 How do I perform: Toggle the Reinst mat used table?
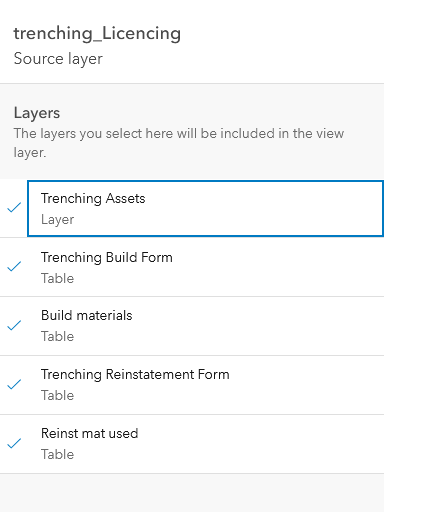(x=192, y=444)
